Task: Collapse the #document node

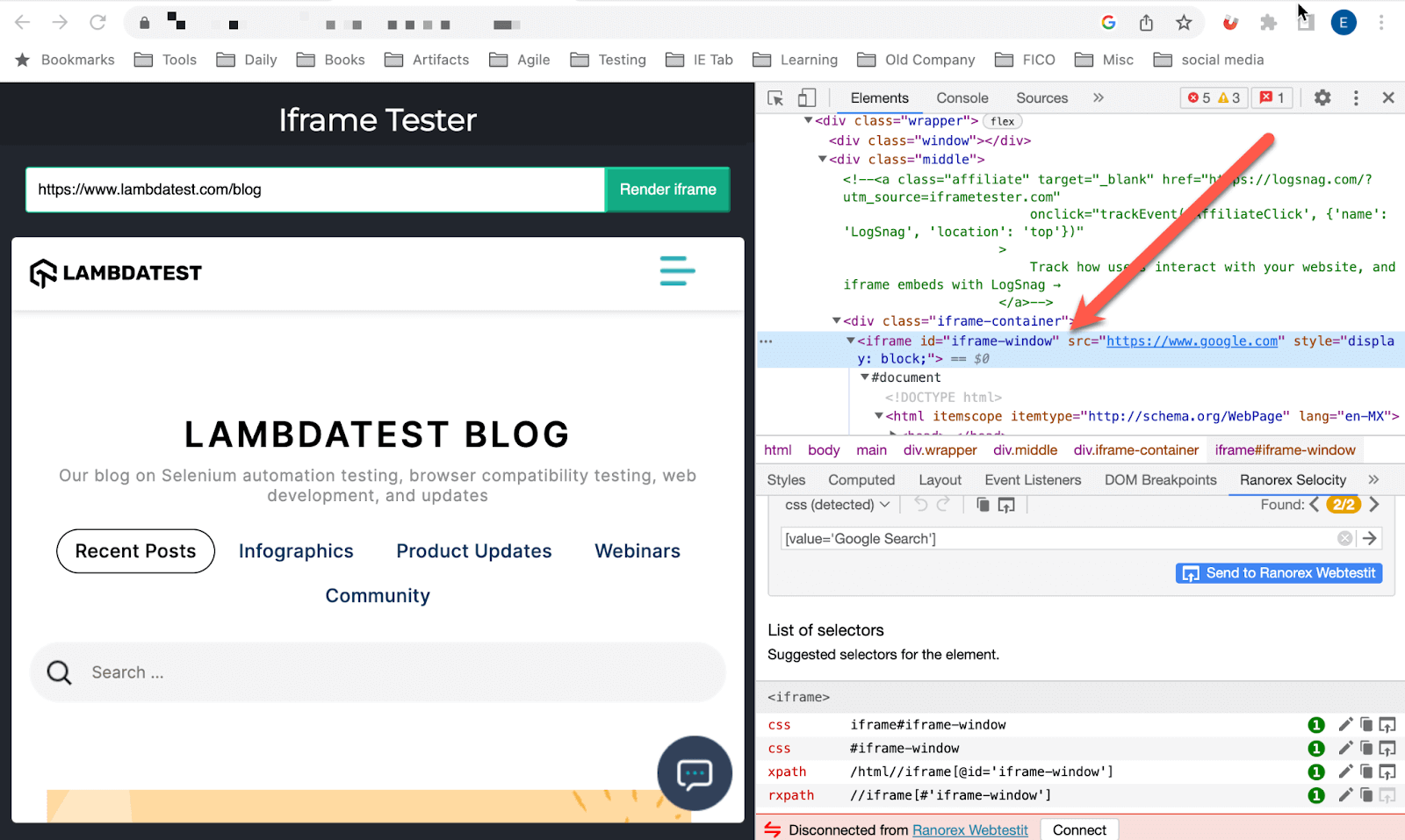Action: click(864, 377)
